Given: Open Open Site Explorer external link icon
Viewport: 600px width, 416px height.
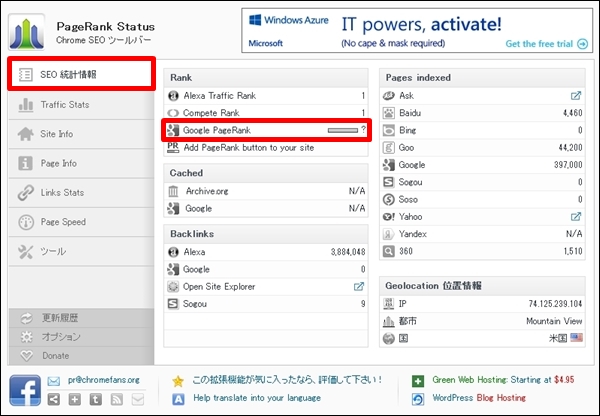Looking at the screenshot, I should coord(359,287).
